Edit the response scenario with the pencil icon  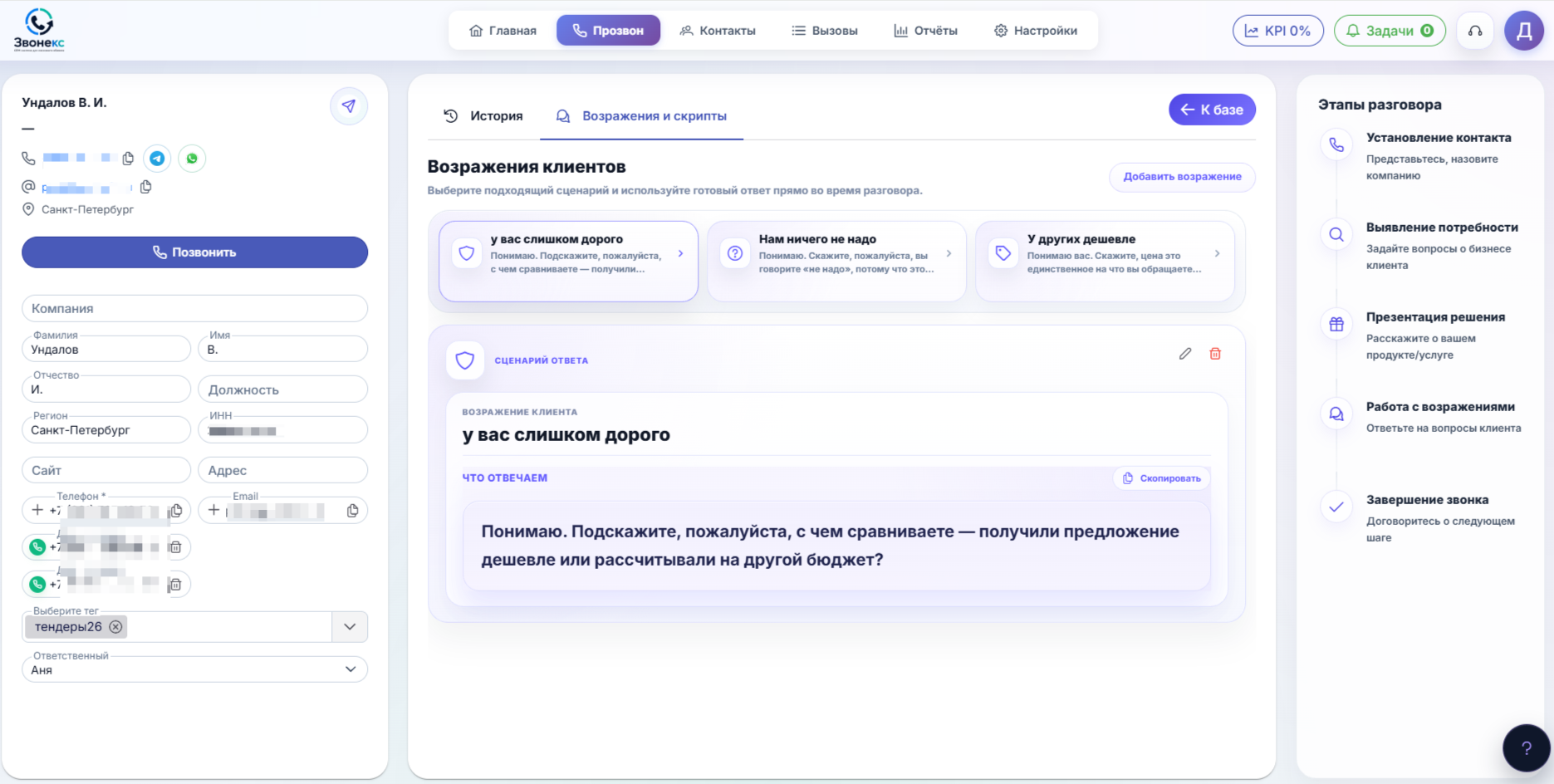tap(1185, 354)
